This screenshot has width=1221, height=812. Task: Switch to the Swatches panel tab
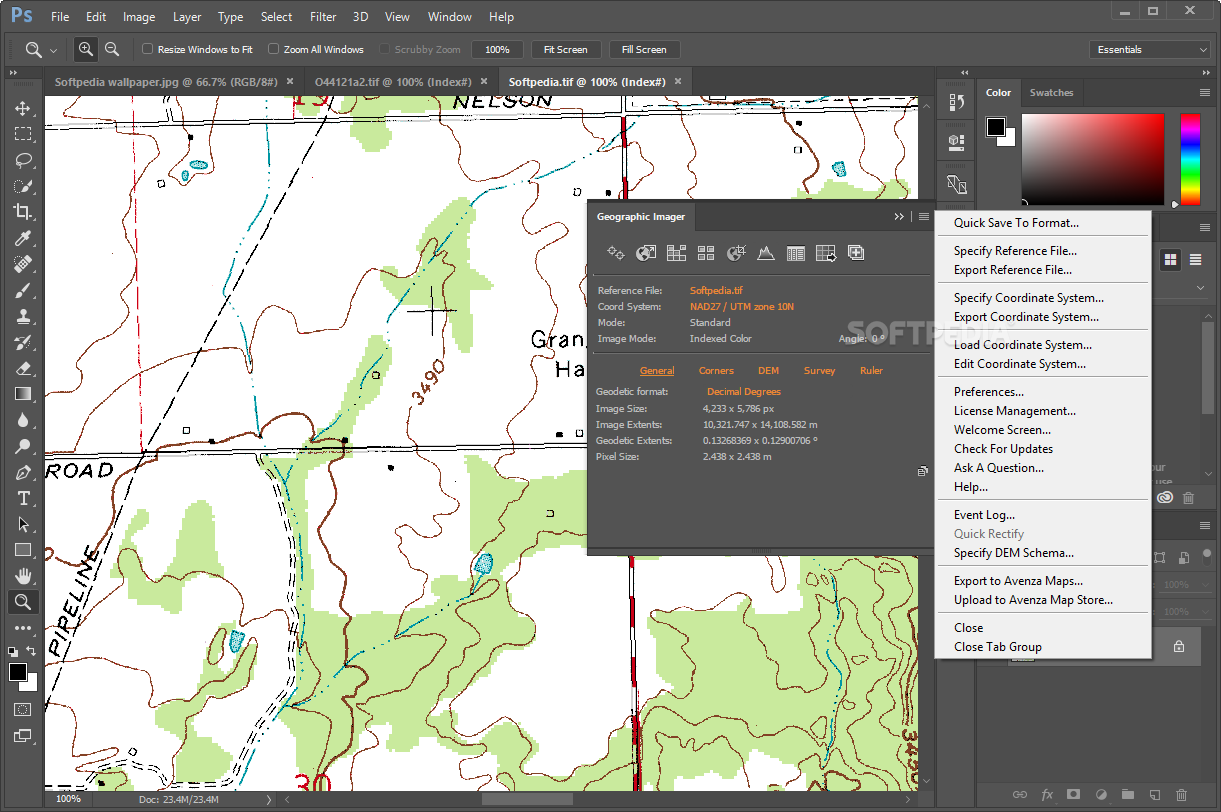coord(1051,92)
